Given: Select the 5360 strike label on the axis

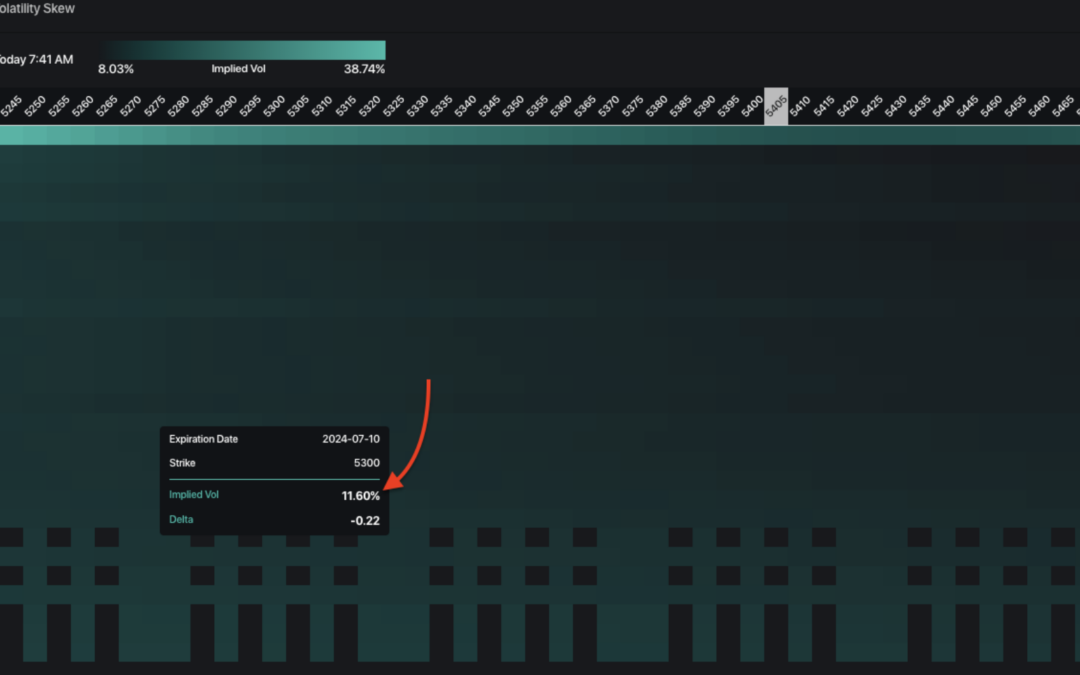Looking at the screenshot, I should tap(561, 106).
